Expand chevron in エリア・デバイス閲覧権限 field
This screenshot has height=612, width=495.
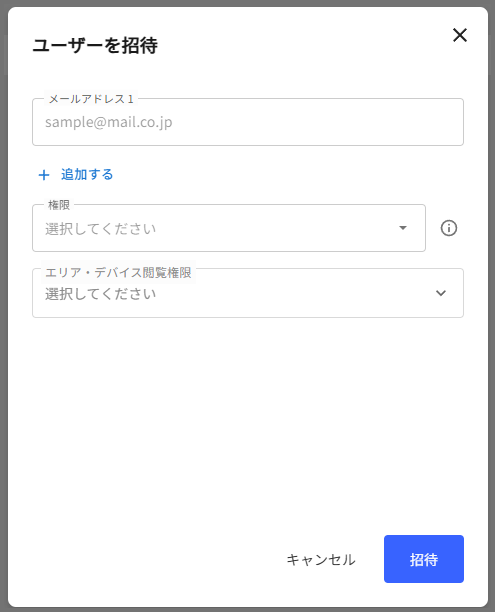pos(441,293)
